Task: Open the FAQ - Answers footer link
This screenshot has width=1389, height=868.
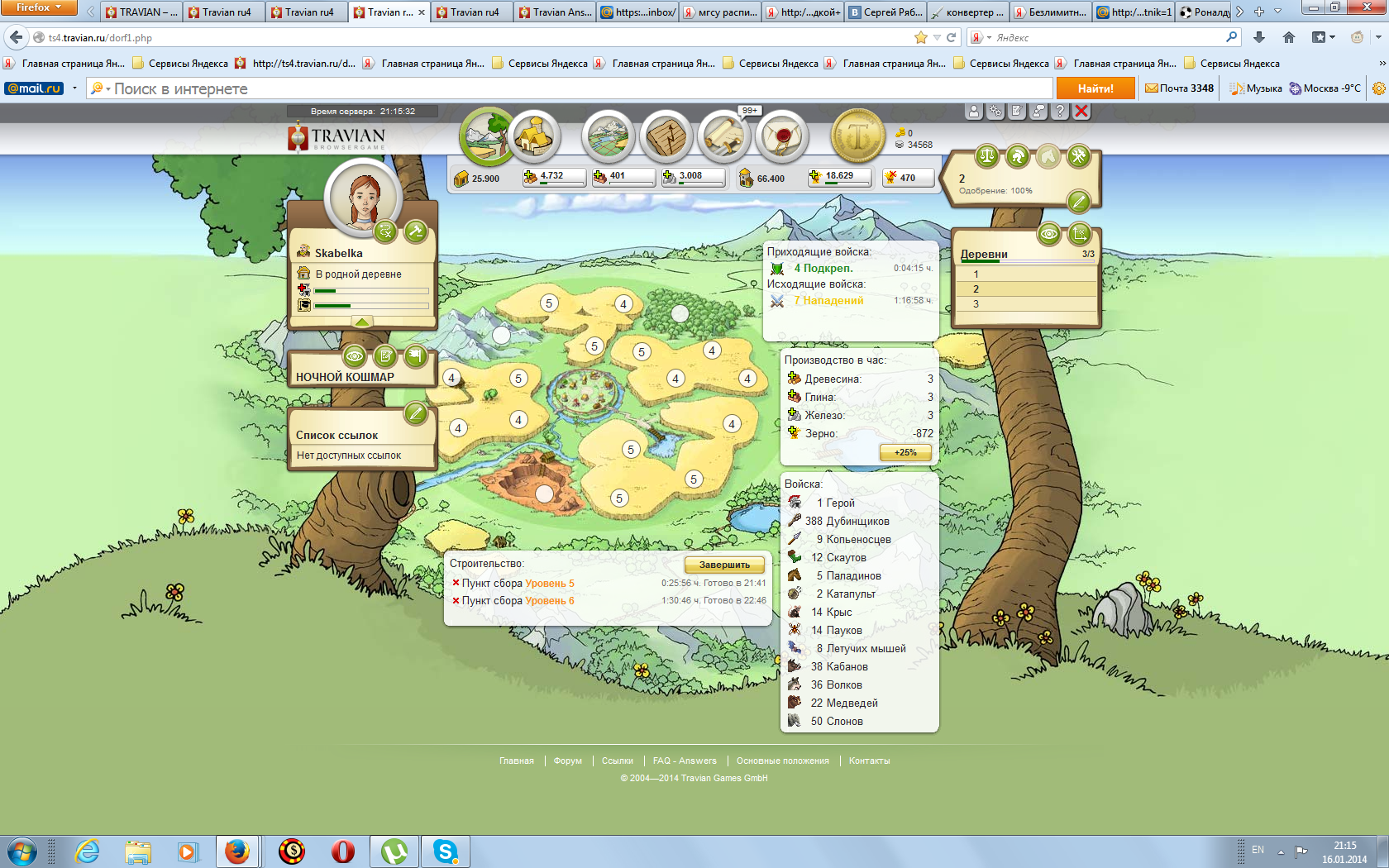Action: (x=685, y=761)
